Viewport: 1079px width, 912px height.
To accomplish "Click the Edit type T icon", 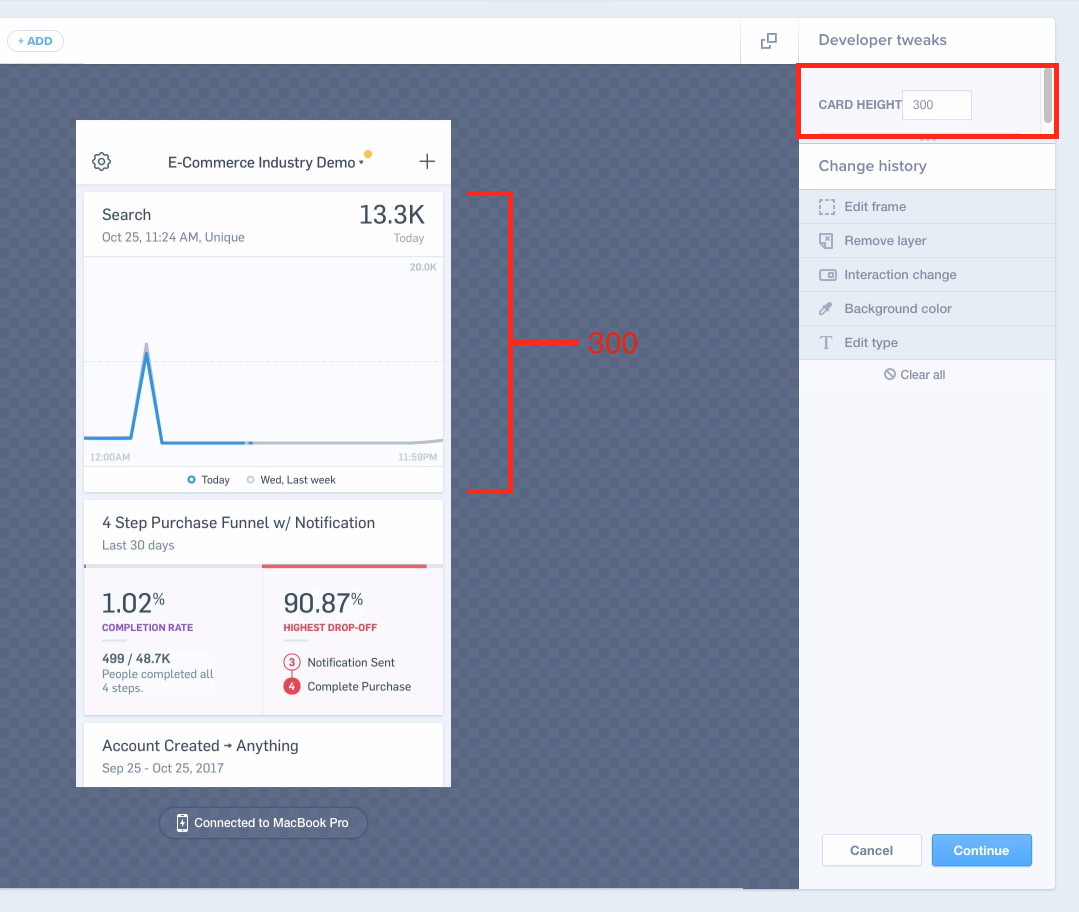I will click(827, 343).
